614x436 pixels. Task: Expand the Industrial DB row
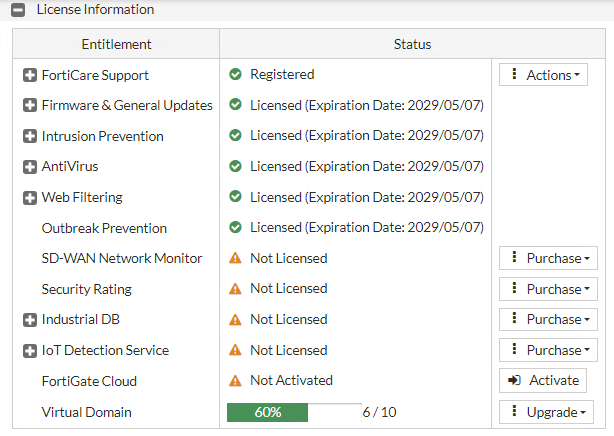[30, 320]
